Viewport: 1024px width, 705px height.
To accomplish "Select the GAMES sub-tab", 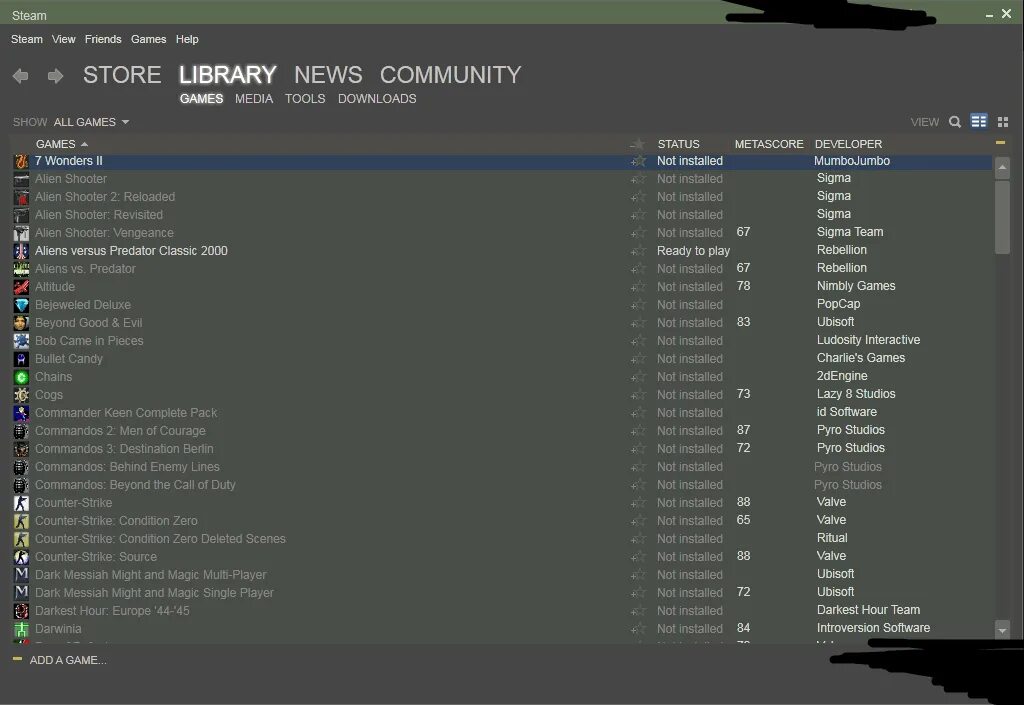I will (x=201, y=99).
